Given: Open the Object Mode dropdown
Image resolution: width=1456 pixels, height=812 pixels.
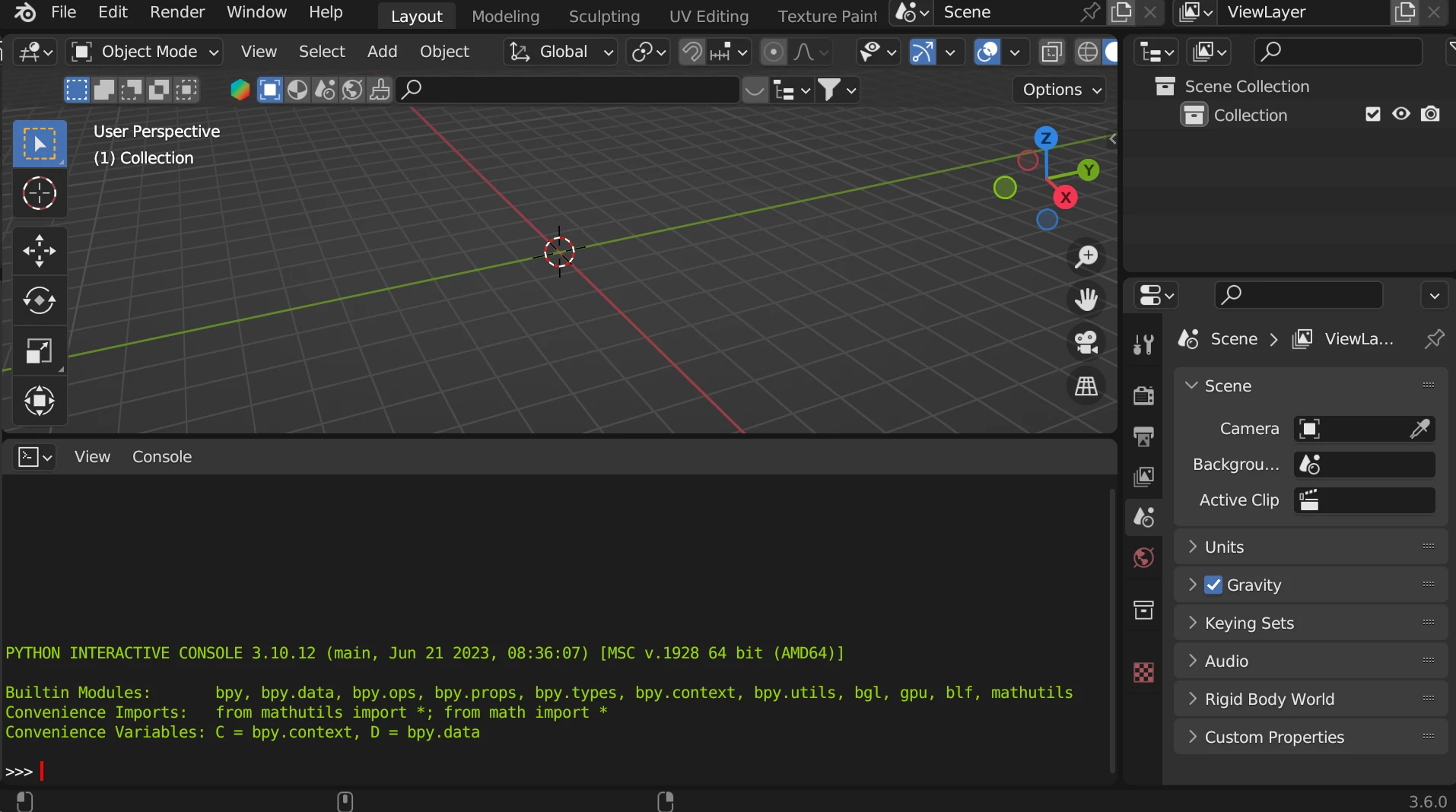Looking at the screenshot, I should coord(143,52).
